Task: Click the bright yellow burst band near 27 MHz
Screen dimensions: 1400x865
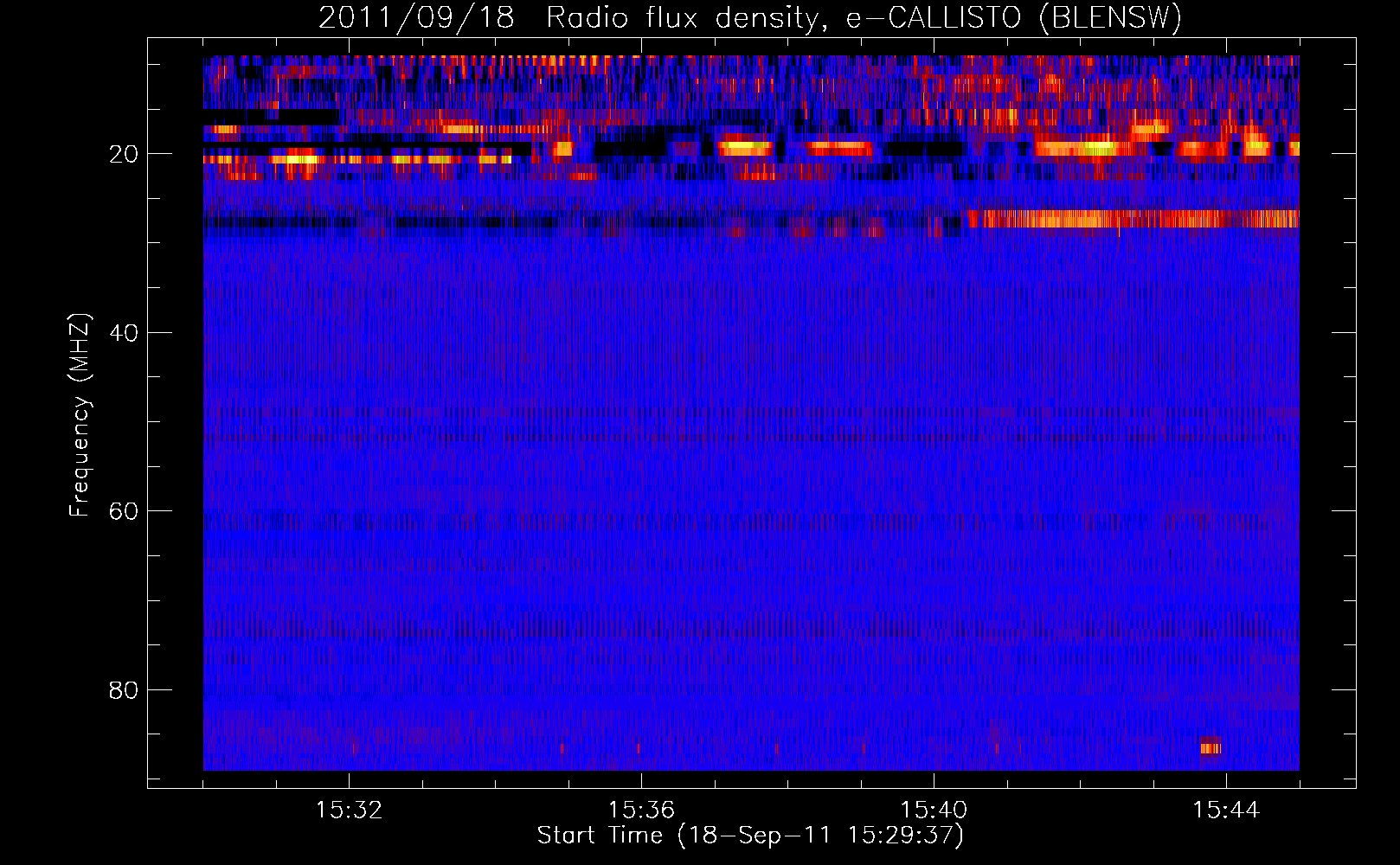Action: pos(1133,219)
